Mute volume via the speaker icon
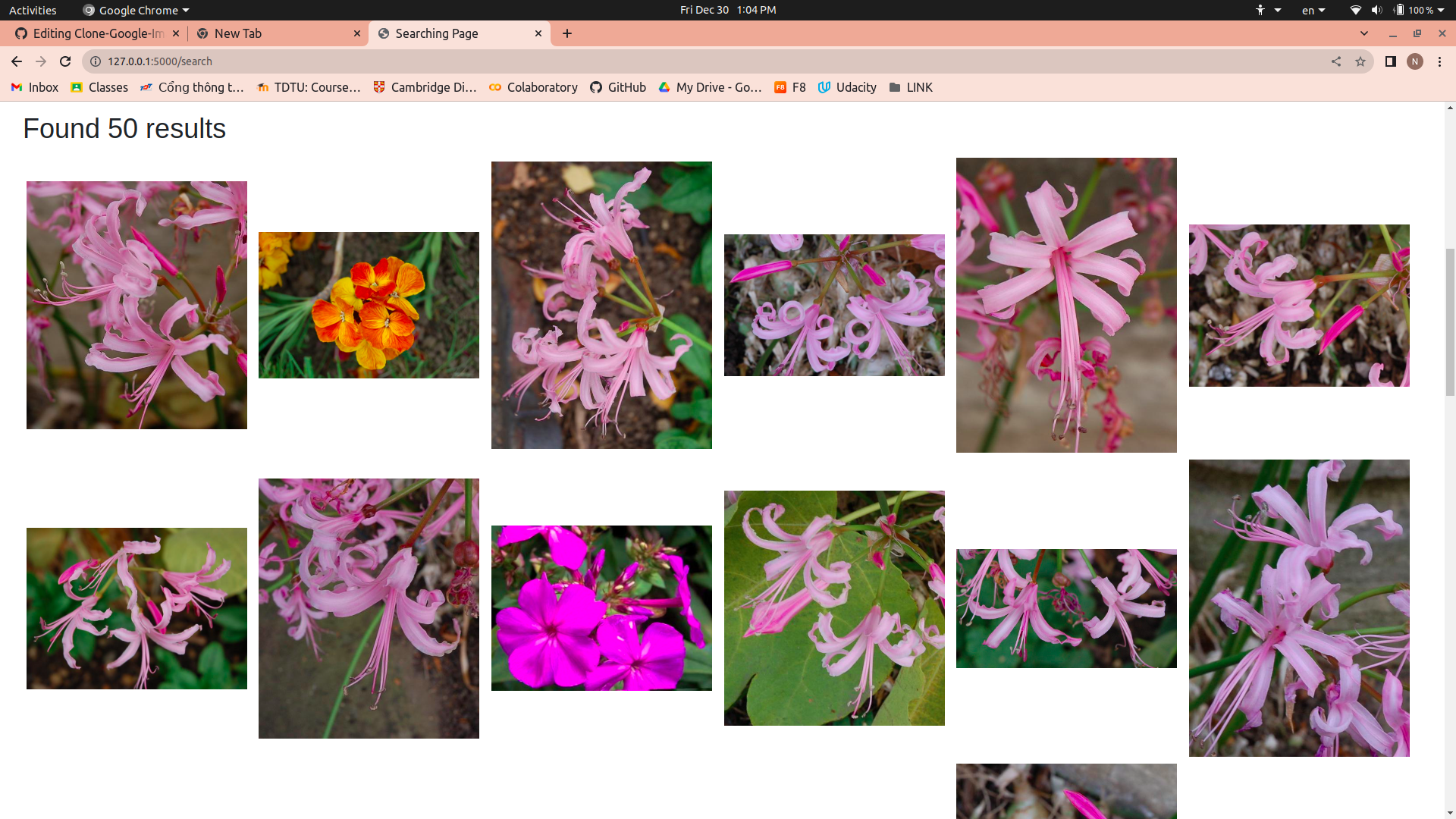This screenshot has height=819, width=1456. tap(1376, 10)
